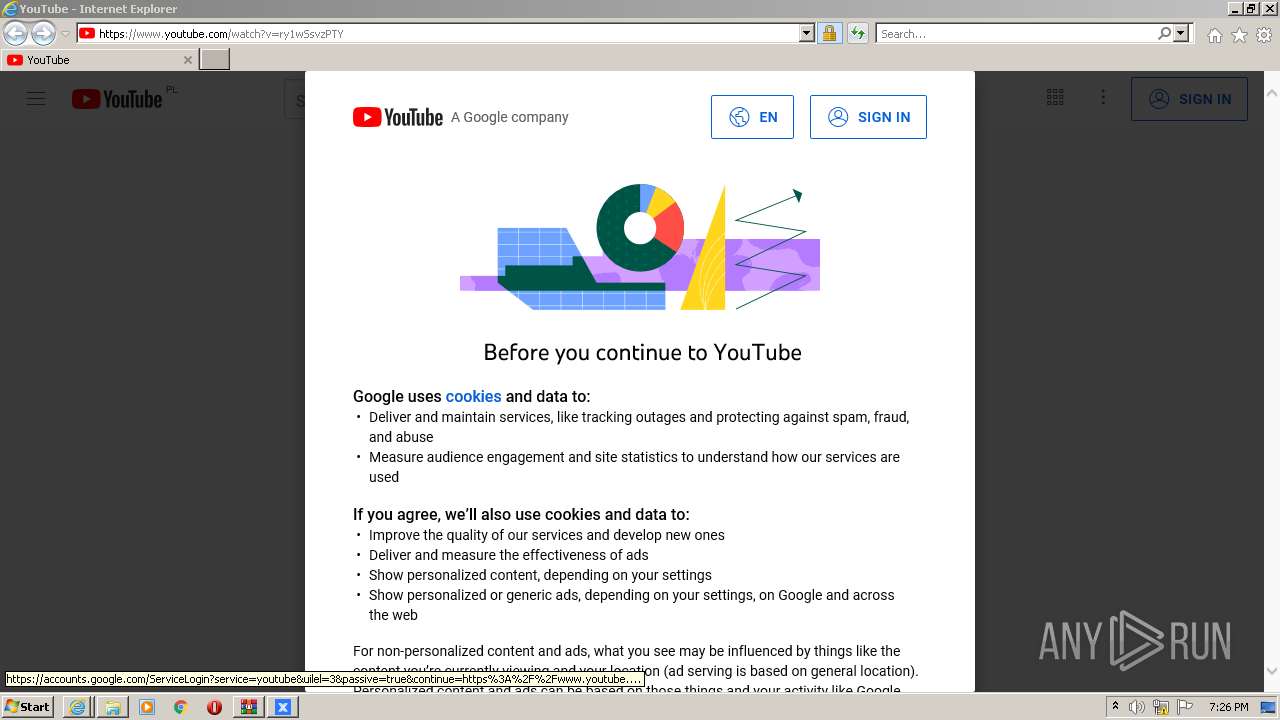The image size is (1280, 720).
Task: Click SIGN IN inside the consent dialog
Action: (868, 117)
